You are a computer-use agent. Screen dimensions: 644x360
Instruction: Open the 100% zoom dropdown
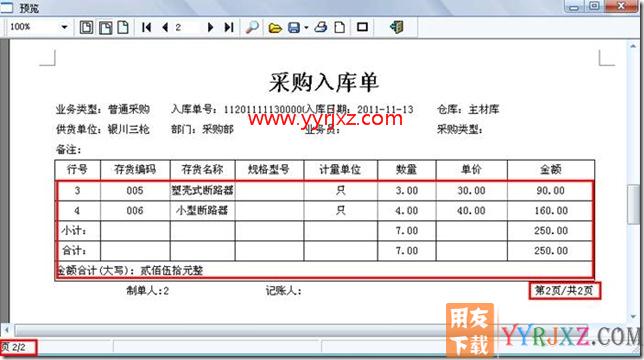click(x=64, y=27)
